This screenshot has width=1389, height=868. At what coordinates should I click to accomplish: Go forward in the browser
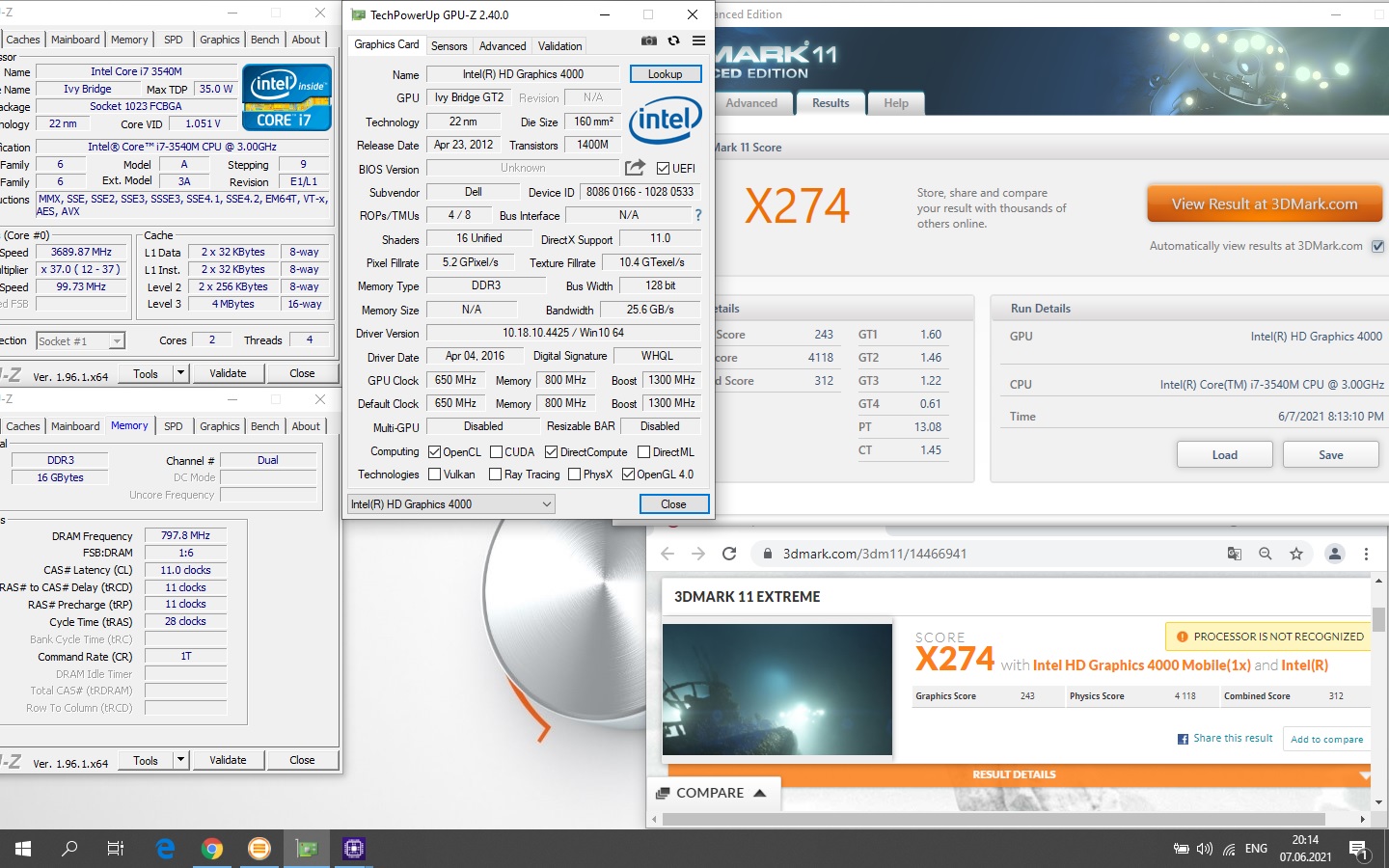tap(698, 554)
